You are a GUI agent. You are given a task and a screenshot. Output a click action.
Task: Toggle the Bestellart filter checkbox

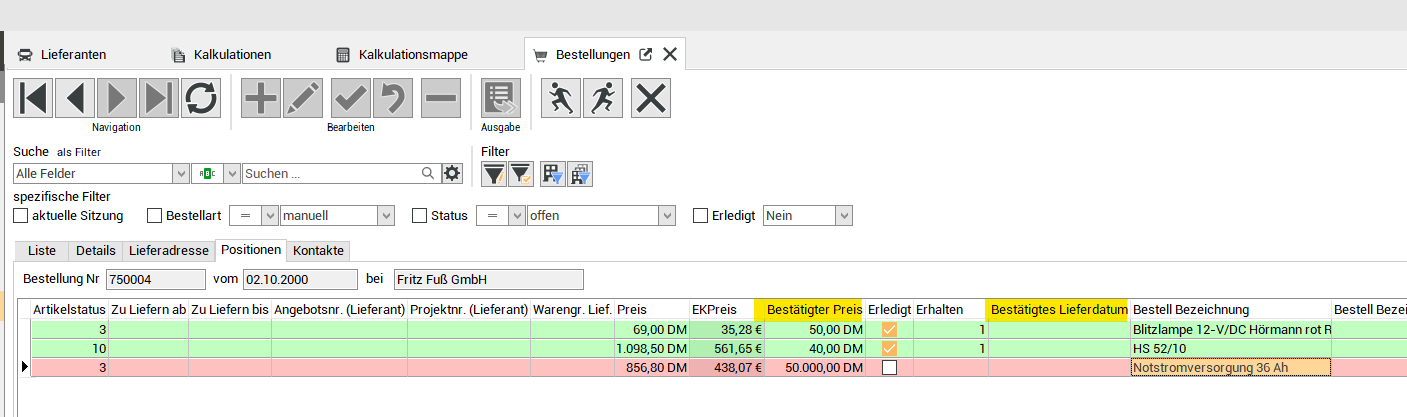(154, 215)
